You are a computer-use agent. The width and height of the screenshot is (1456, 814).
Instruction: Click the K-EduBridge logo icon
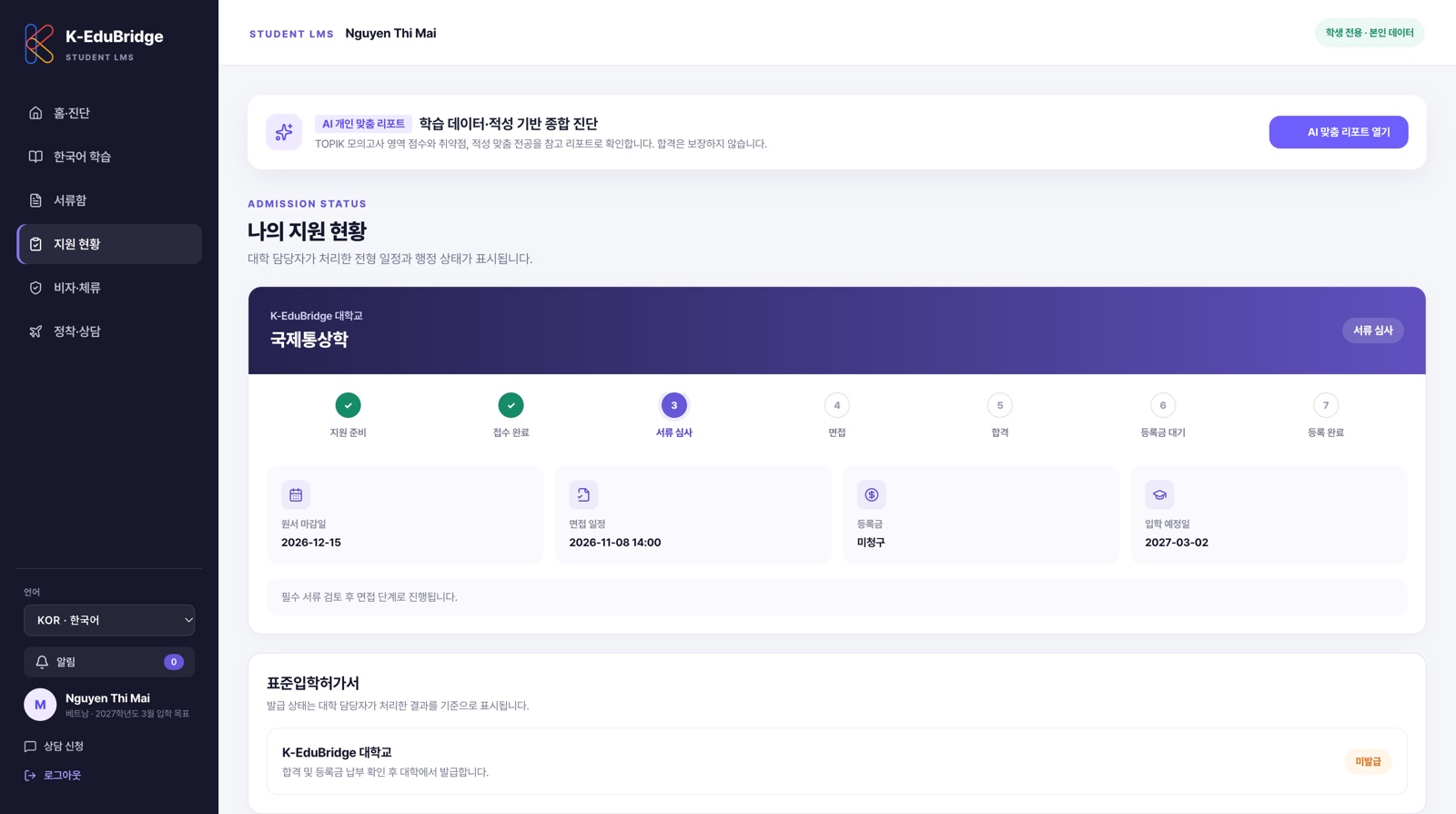click(39, 44)
